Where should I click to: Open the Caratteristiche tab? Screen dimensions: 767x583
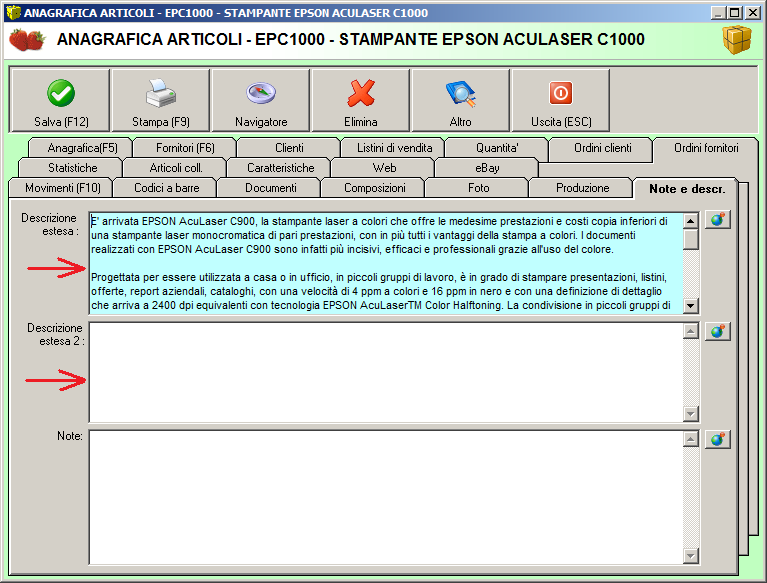[x=280, y=168]
